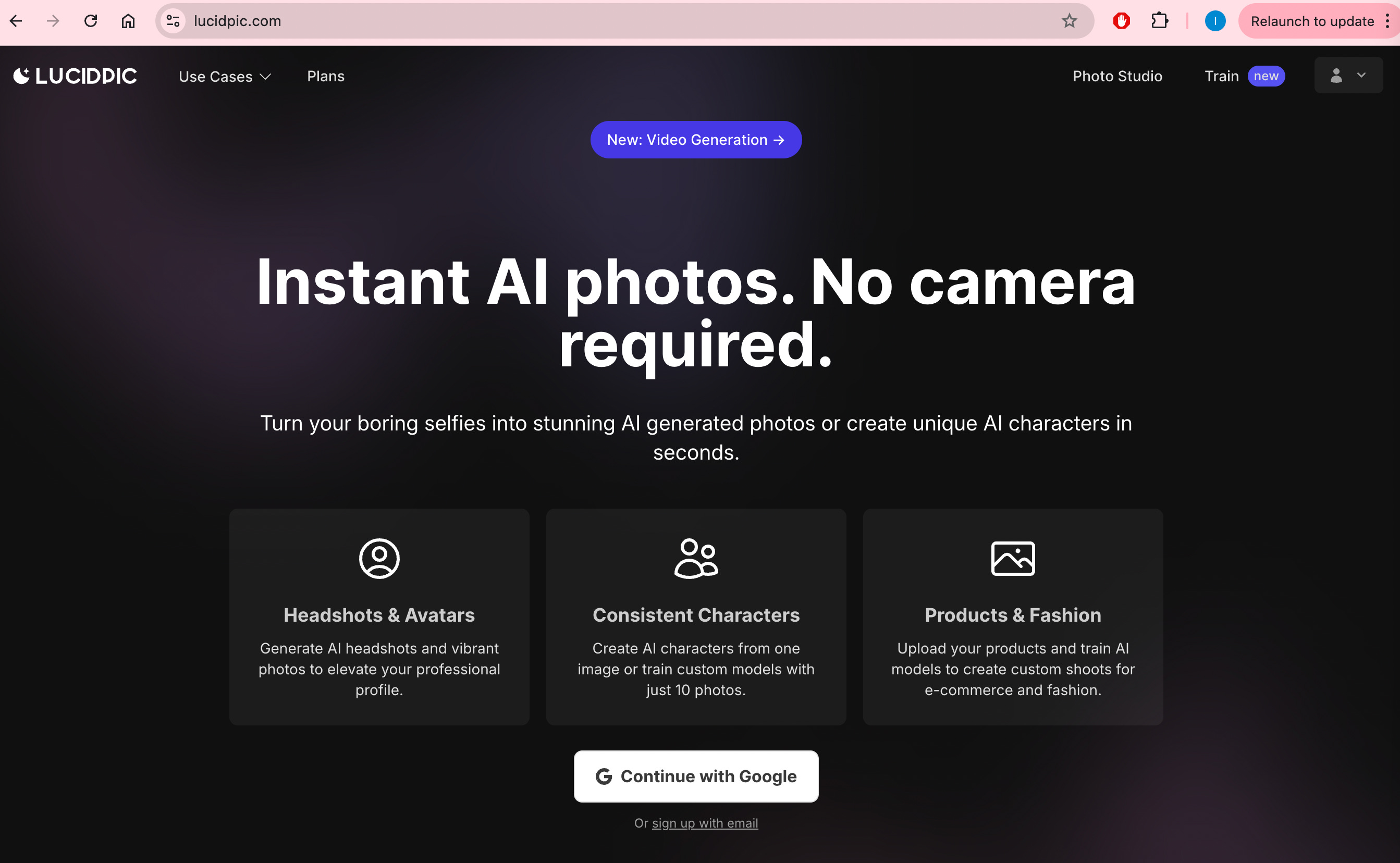Bookmark this page with the star icon

[x=1069, y=21]
